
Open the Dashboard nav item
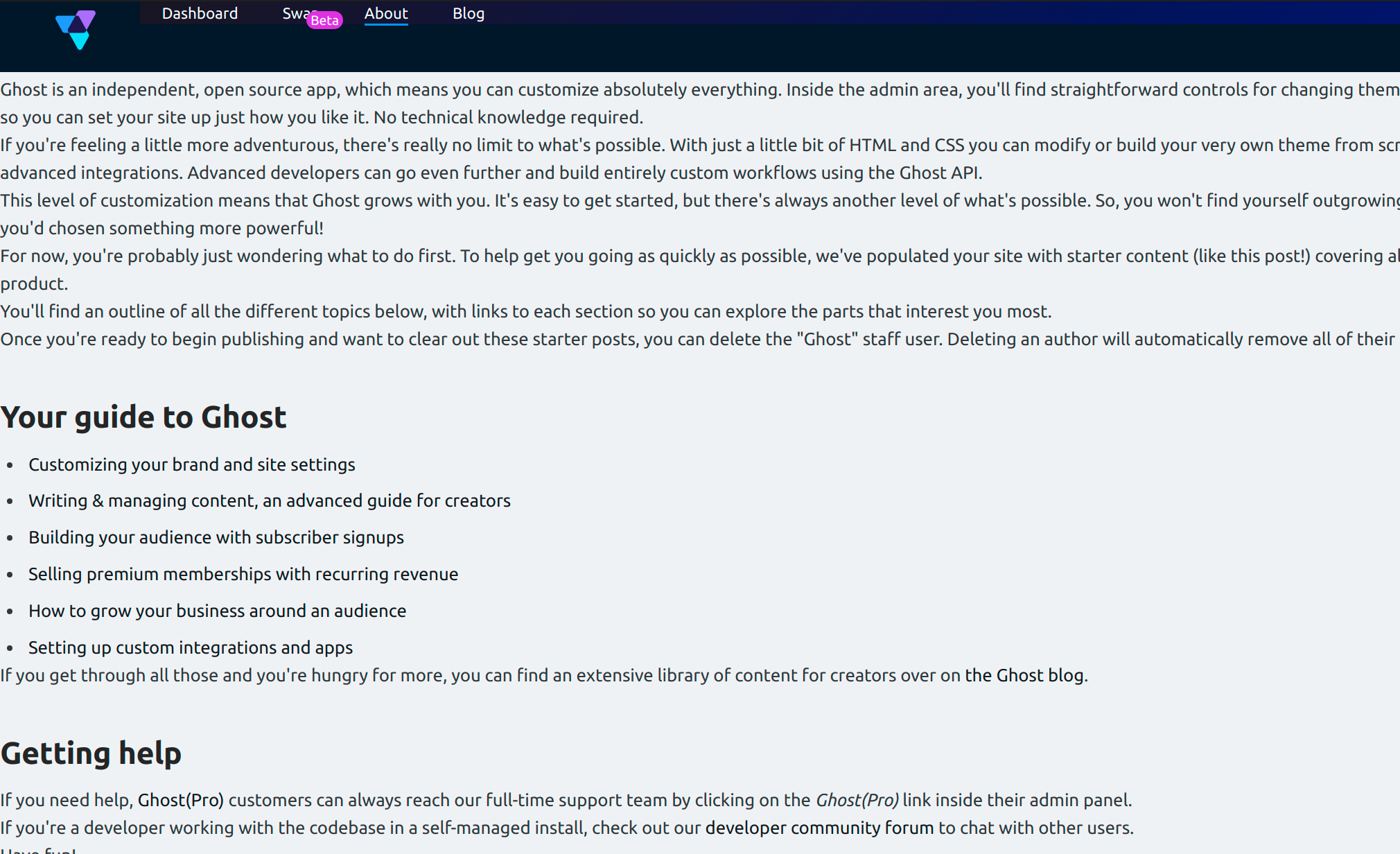tap(200, 13)
